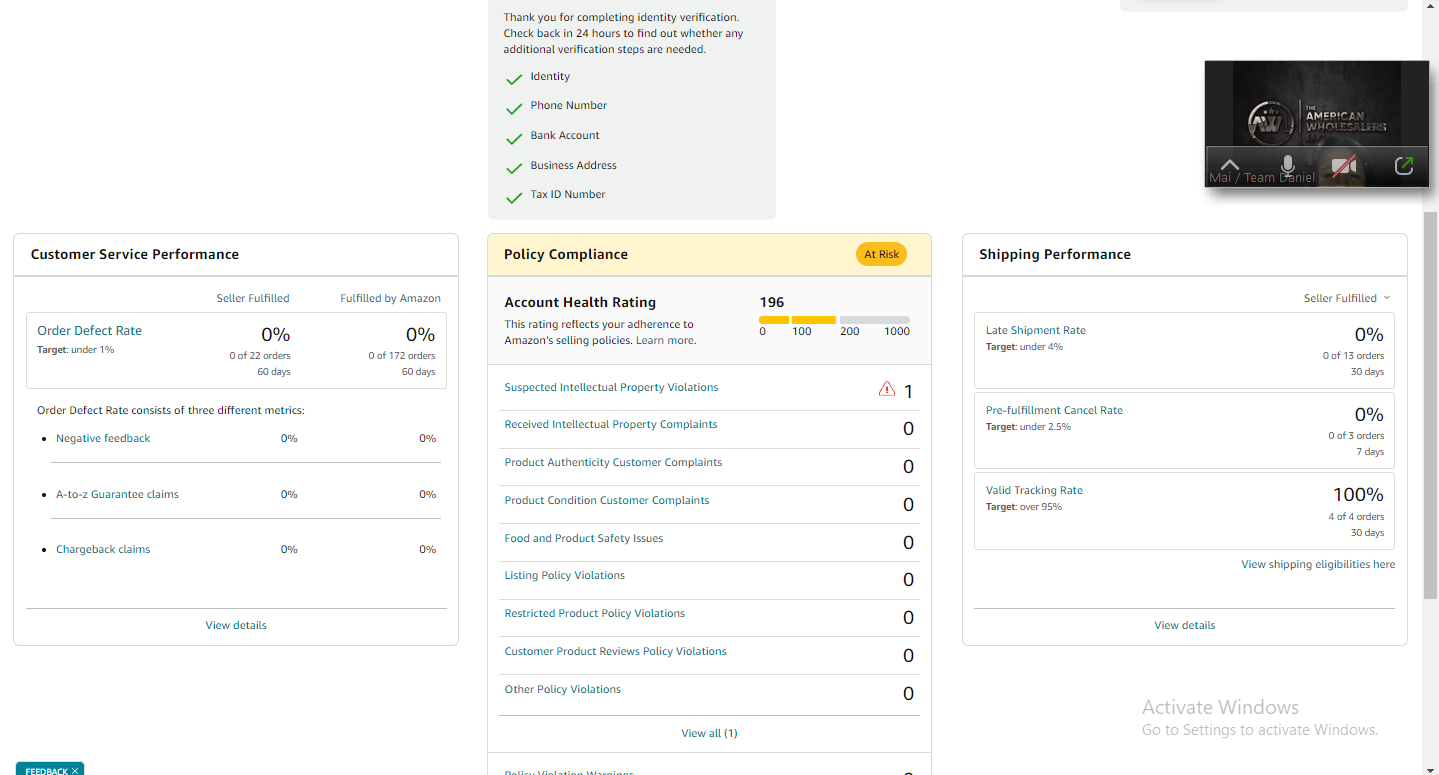
Task: Click the account health score value 196
Action: click(x=772, y=302)
